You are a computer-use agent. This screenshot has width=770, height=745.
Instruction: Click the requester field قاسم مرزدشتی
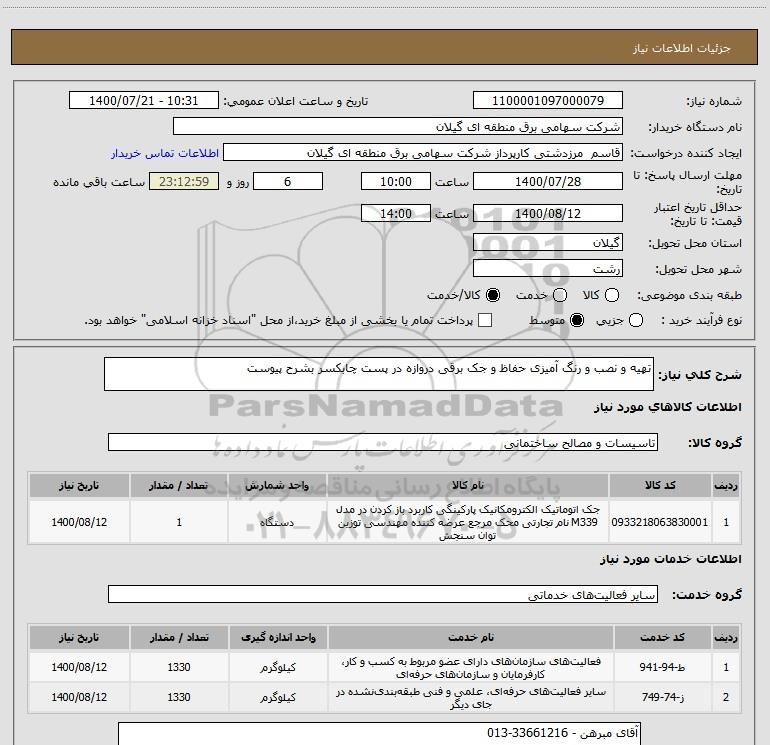(423, 153)
